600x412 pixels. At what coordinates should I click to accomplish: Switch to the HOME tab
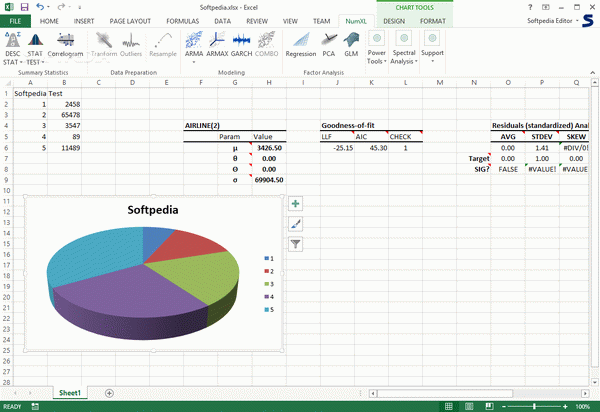click(x=49, y=21)
